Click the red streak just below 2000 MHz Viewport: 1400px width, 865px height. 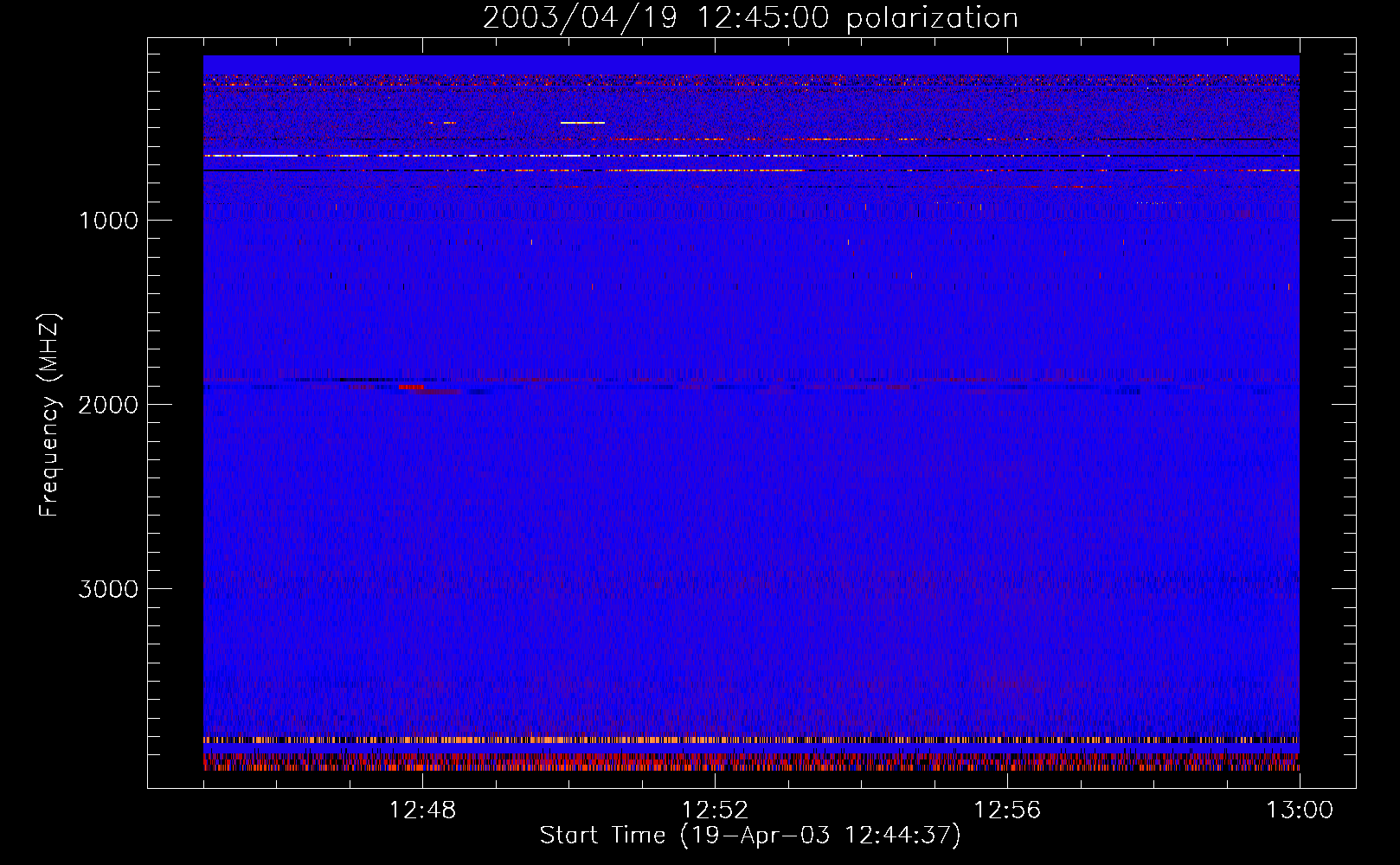coord(412,387)
